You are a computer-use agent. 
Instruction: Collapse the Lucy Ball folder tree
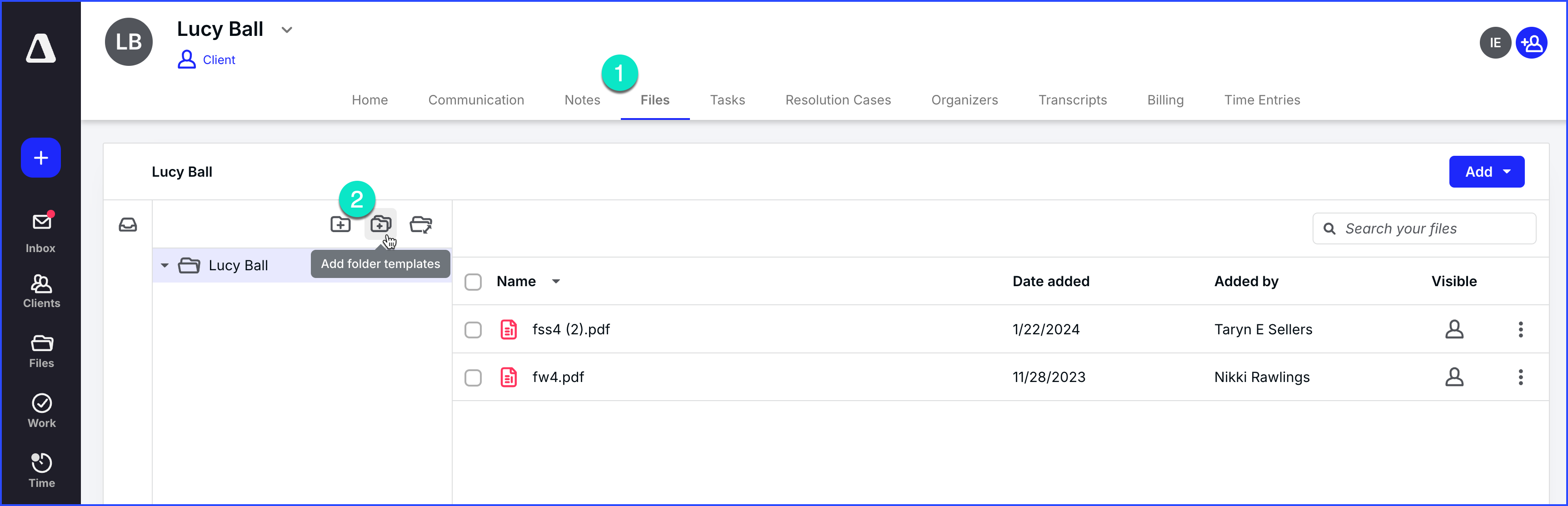coord(165,266)
